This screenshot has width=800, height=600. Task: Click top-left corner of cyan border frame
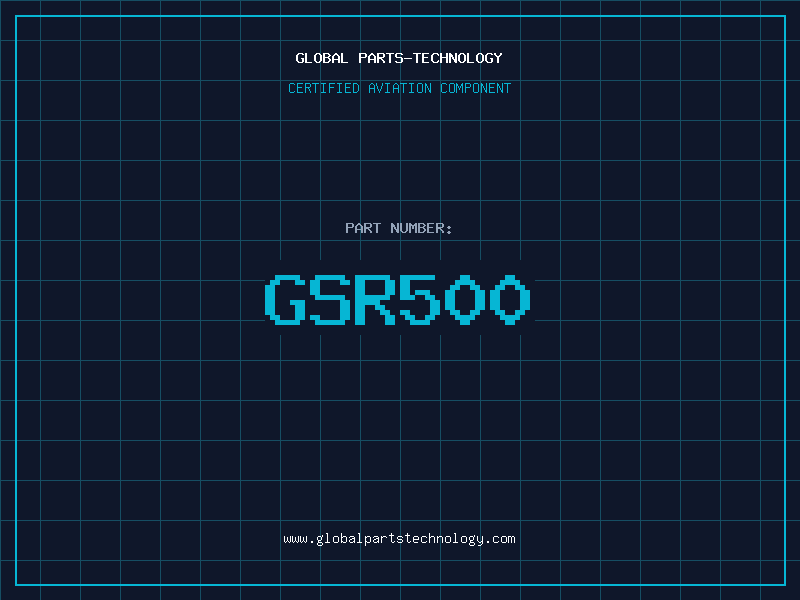[x=16, y=16]
